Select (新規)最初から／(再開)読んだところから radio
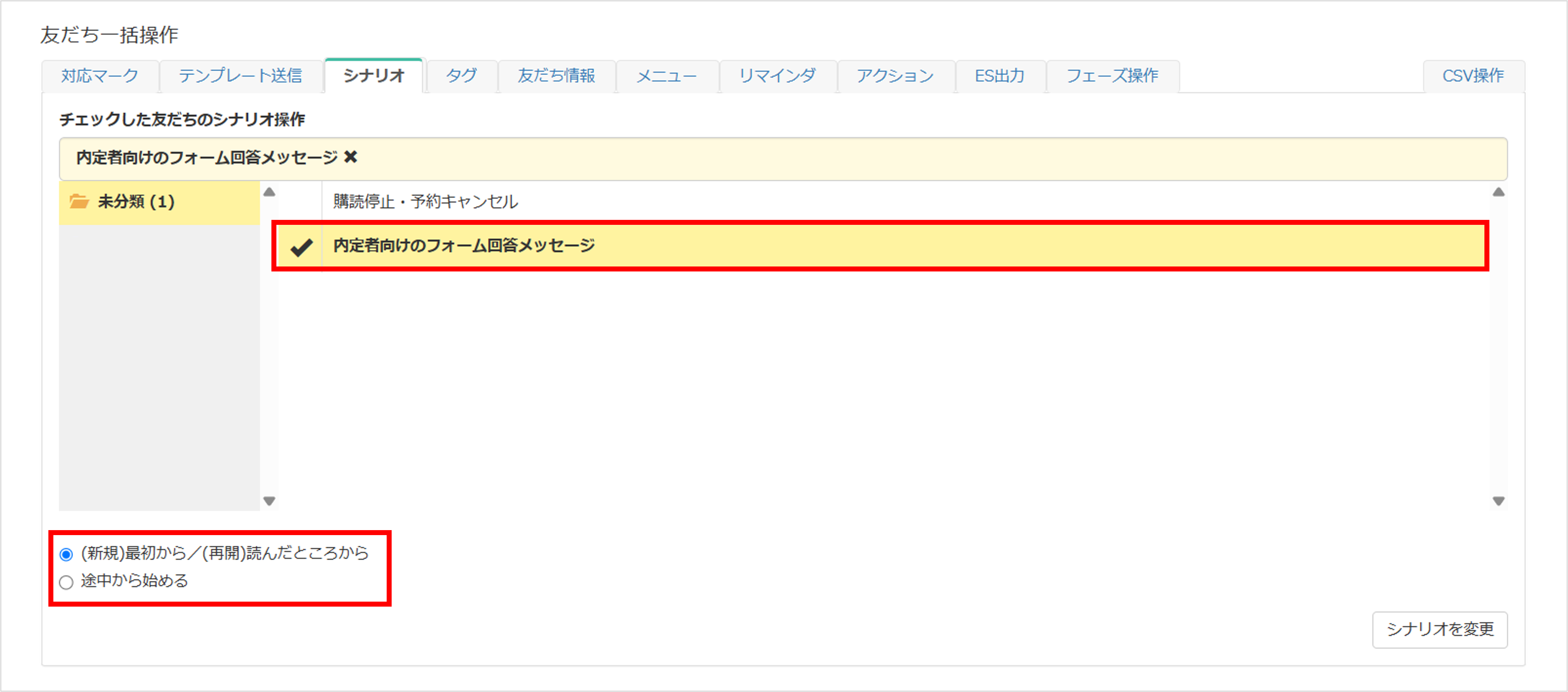Image resolution: width=1568 pixels, height=692 pixels. point(67,554)
